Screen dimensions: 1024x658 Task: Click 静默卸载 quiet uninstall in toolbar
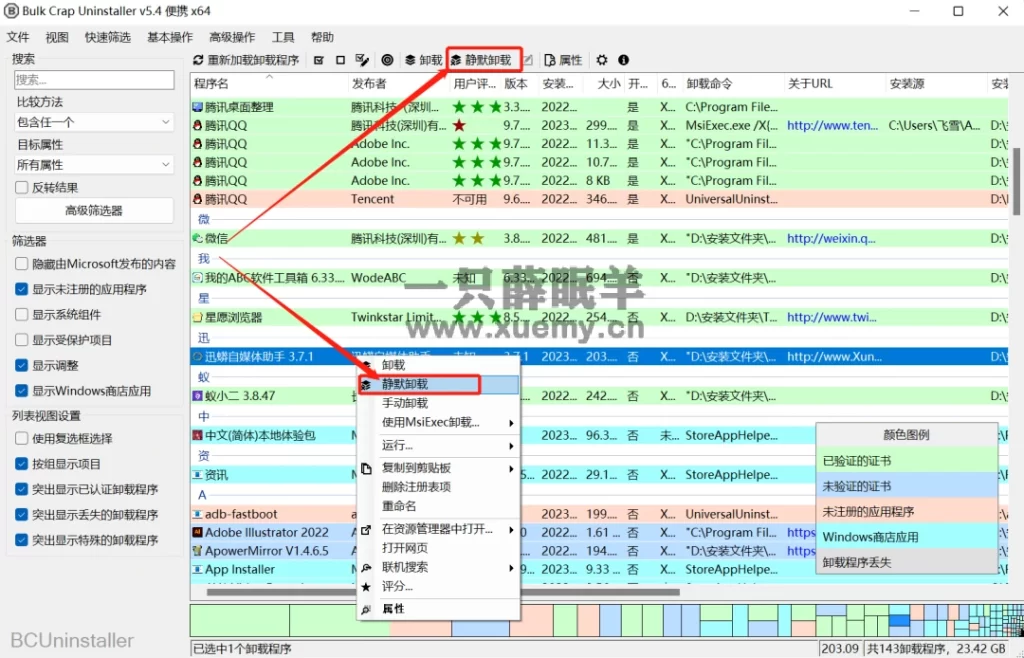(x=481, y=60)
